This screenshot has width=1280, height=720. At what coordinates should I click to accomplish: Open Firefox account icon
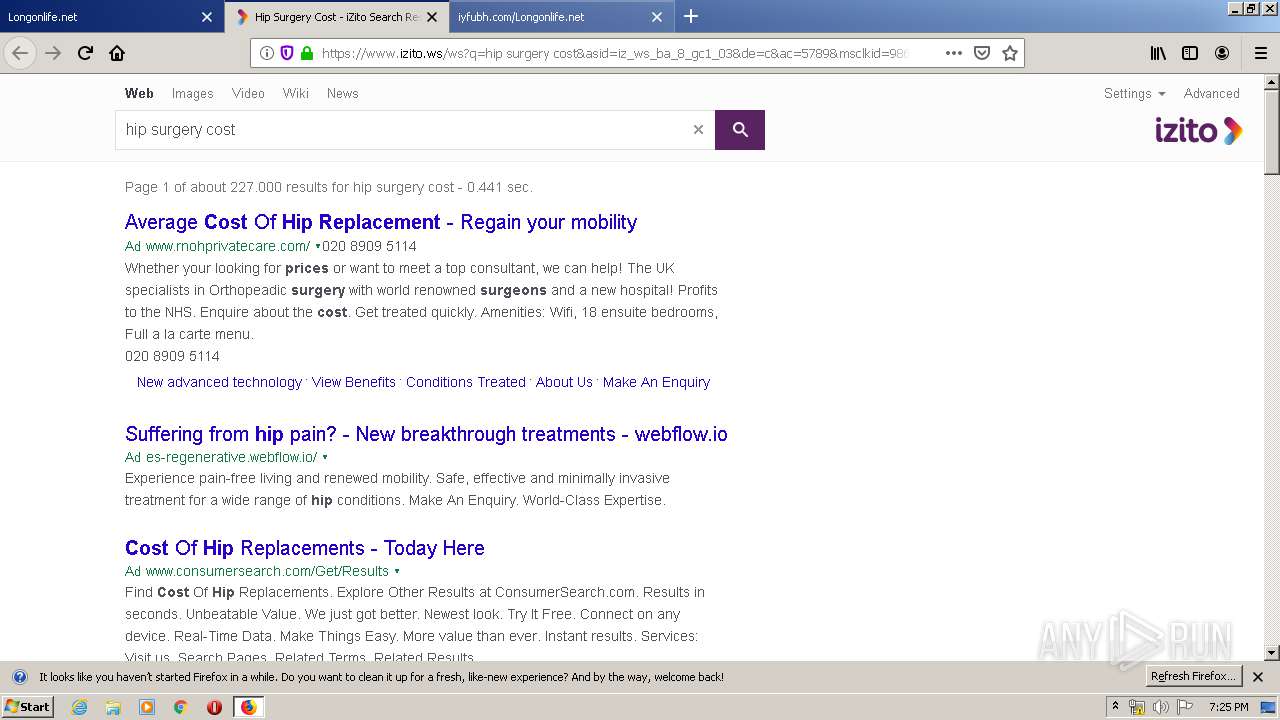[x=1222, y=53]
